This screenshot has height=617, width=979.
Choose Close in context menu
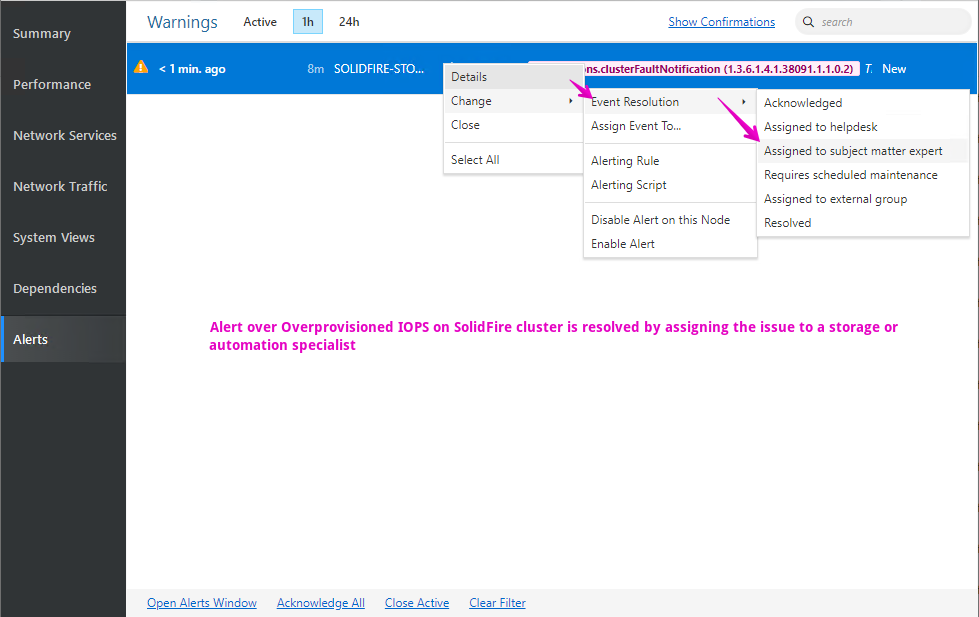[513, 125]
